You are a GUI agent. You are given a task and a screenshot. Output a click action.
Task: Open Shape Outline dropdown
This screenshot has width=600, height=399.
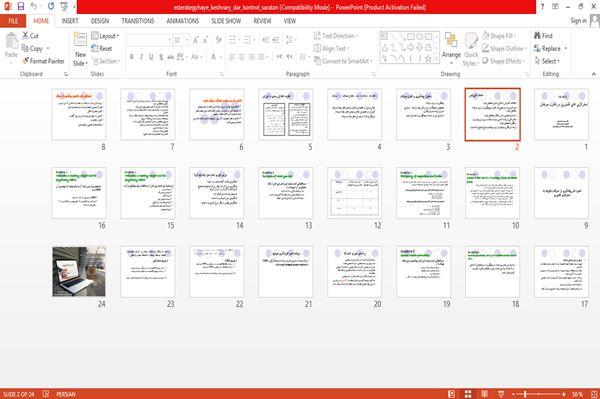point(504,48)
